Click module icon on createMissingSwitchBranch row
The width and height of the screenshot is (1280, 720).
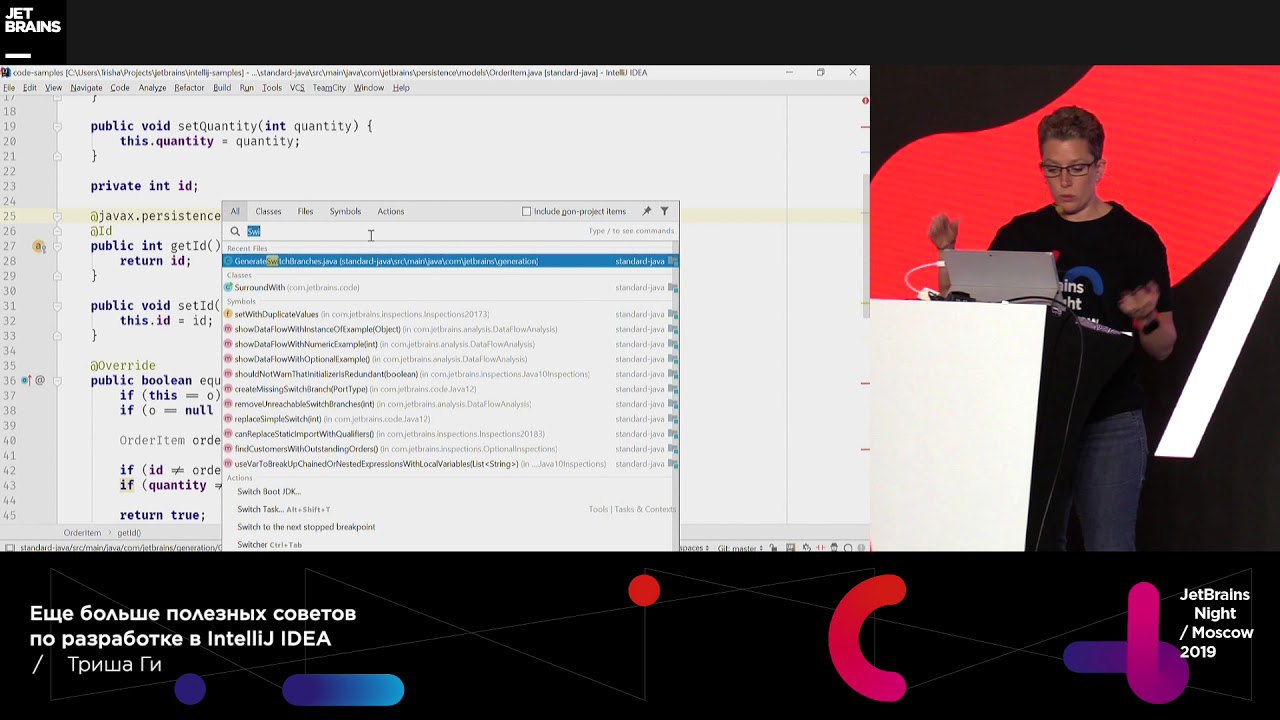tap(673, 389)
